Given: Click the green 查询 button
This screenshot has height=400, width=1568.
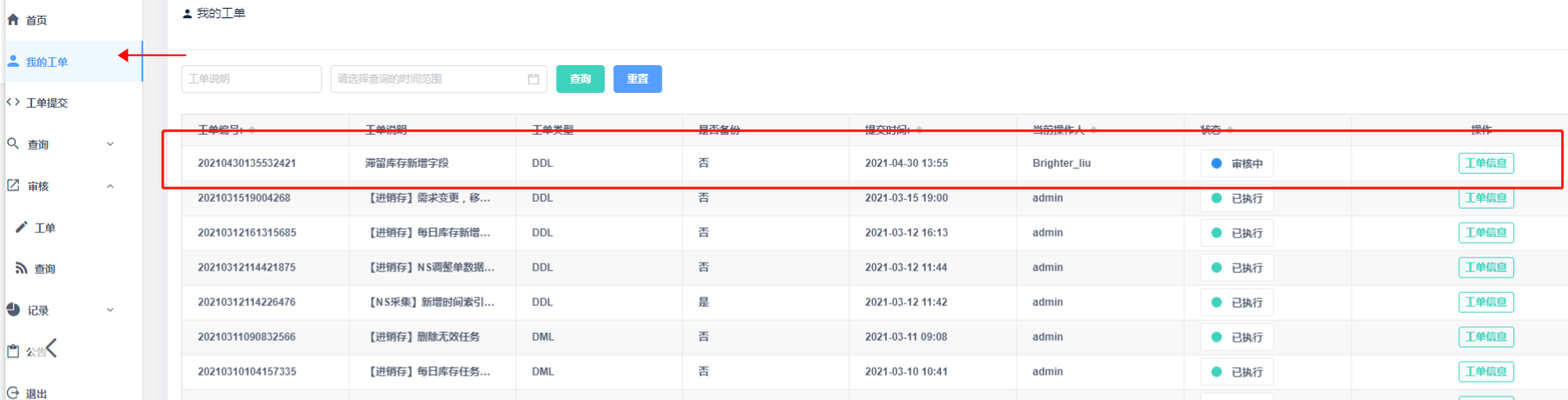Looking at the screenshot, I should click(x=580, y=78).
